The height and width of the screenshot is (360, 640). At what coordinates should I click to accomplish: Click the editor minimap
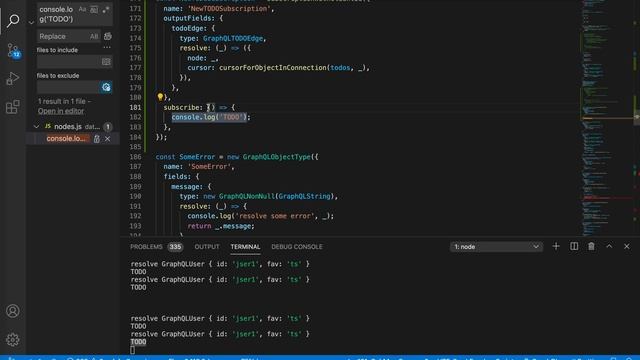tap(606, 118)
